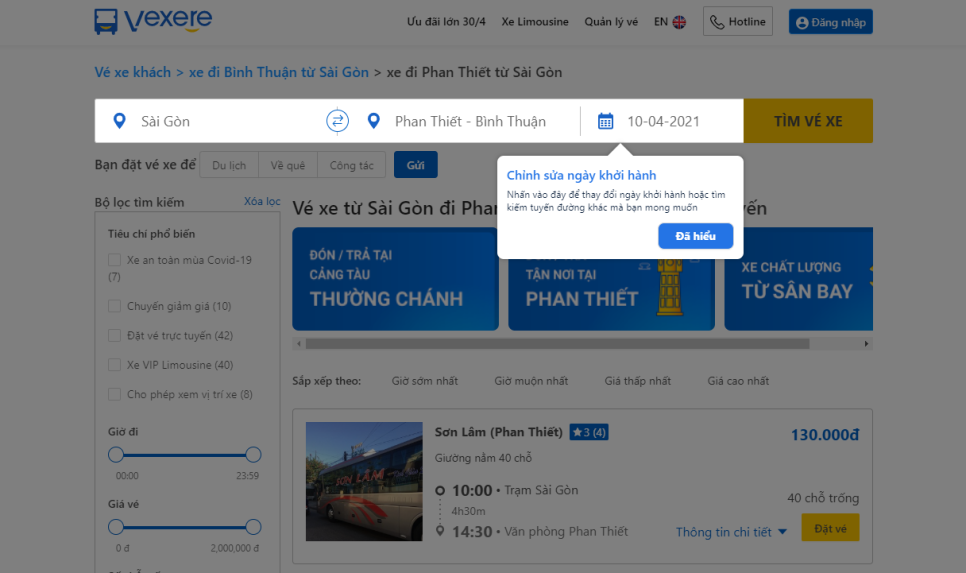
Task: Click the Sài Gòn origin input field
Action: tap(209, 121)
